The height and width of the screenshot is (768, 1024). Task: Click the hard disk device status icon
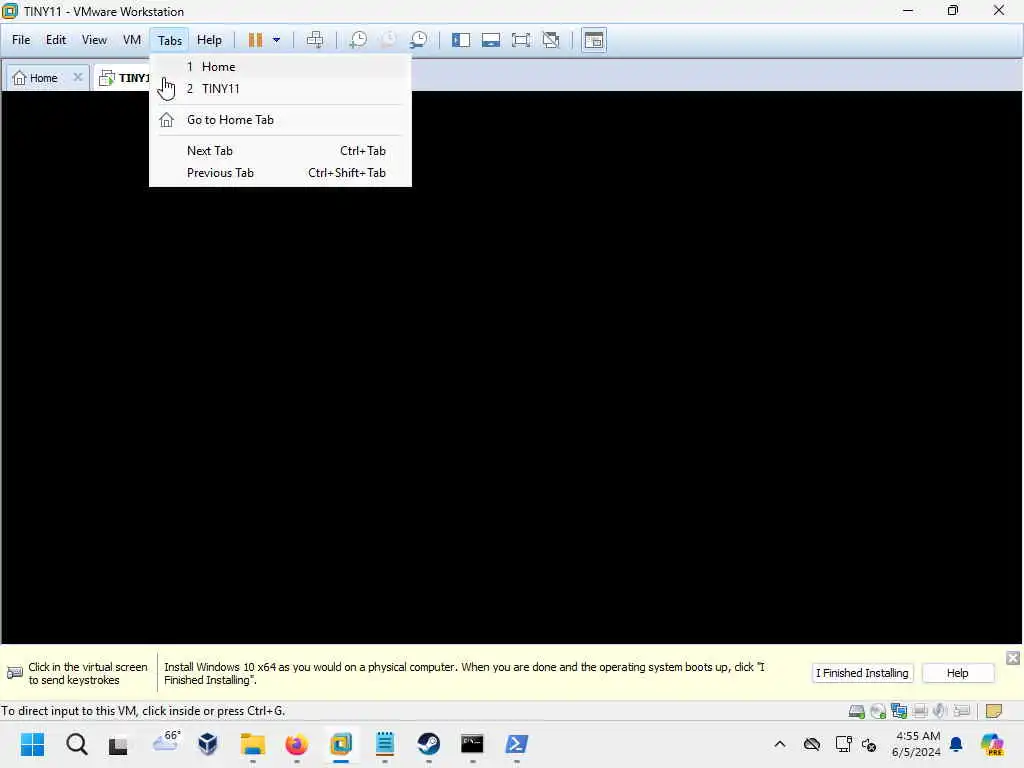[x=857, y=711]
